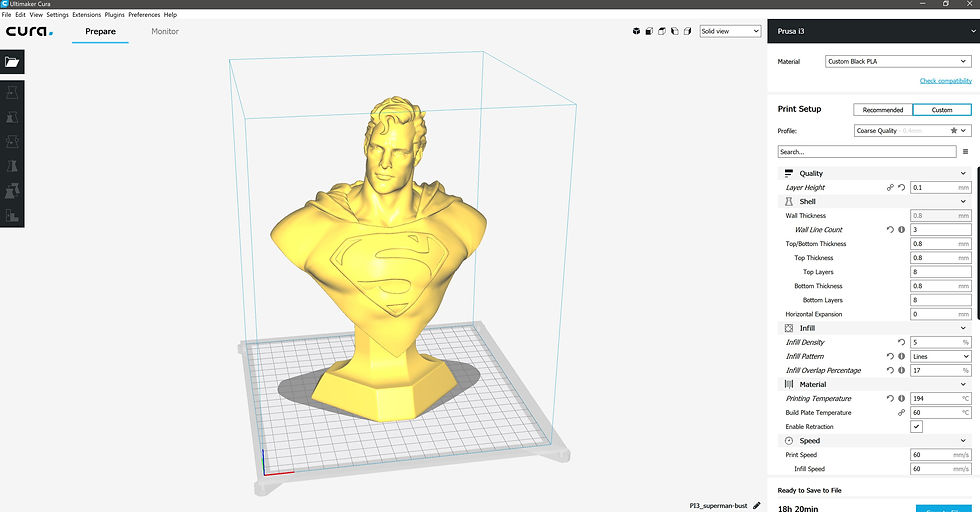The image size is (980, 512).
Task: Collapse the Speed settings section
Action: tap(875, 441)
